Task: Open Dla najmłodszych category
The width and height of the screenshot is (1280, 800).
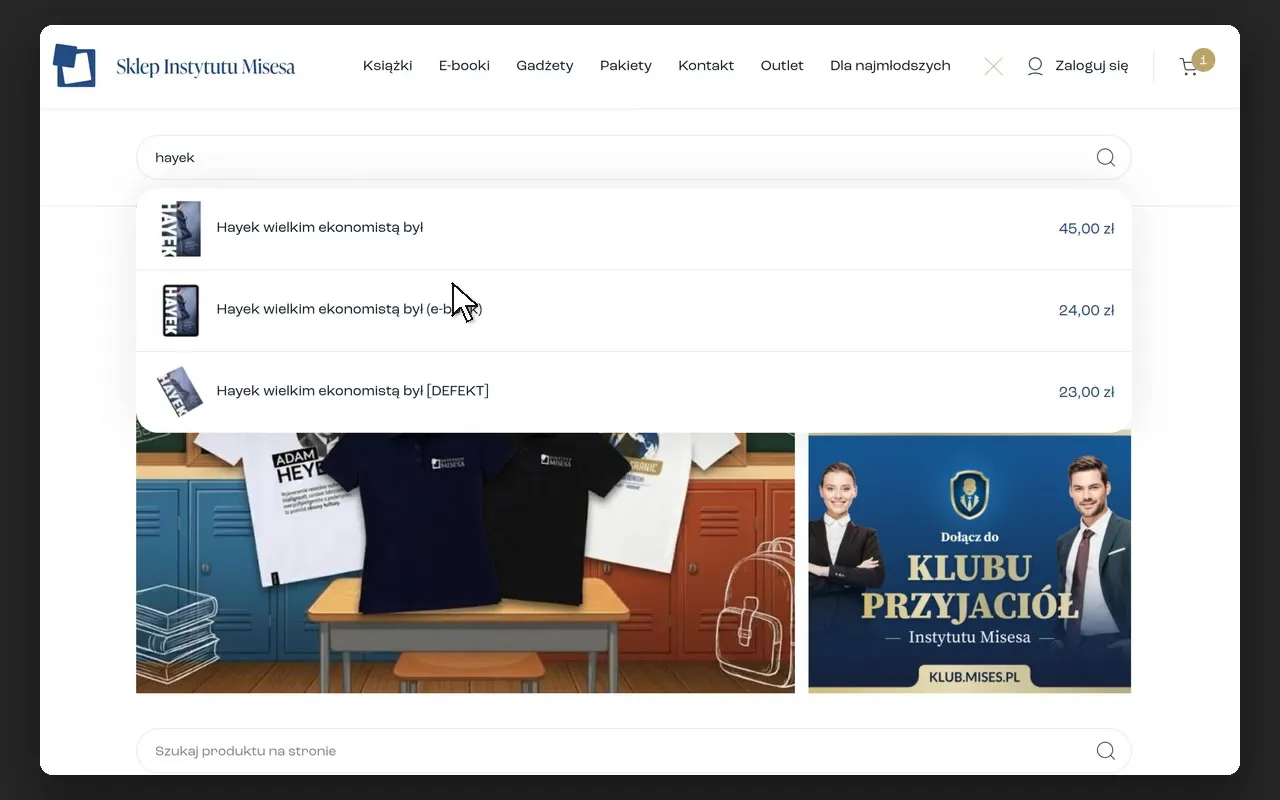Action: pos(890,66)
